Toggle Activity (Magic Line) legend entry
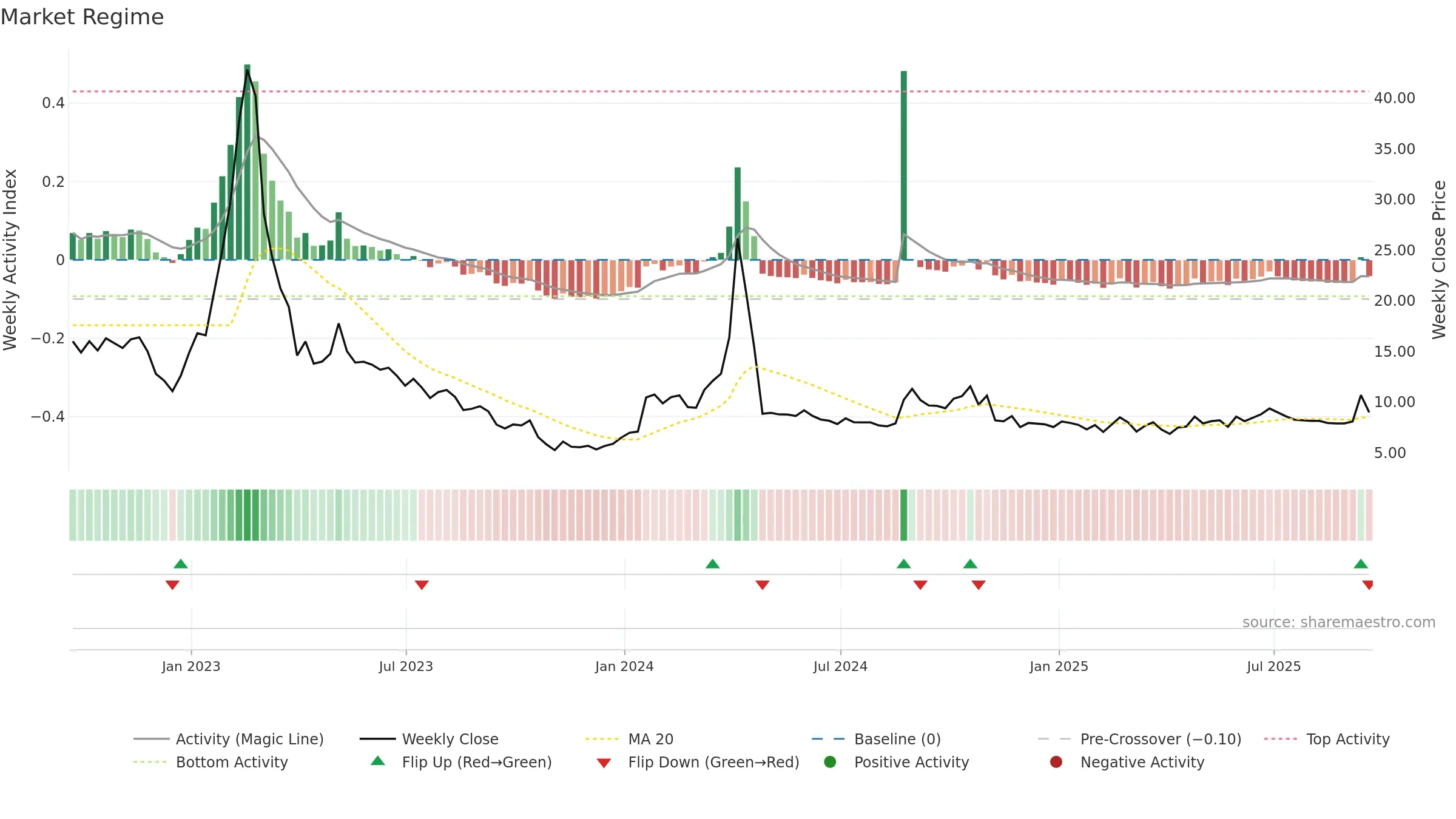This screenshot has height=819, width=1456. pos(229,739)
